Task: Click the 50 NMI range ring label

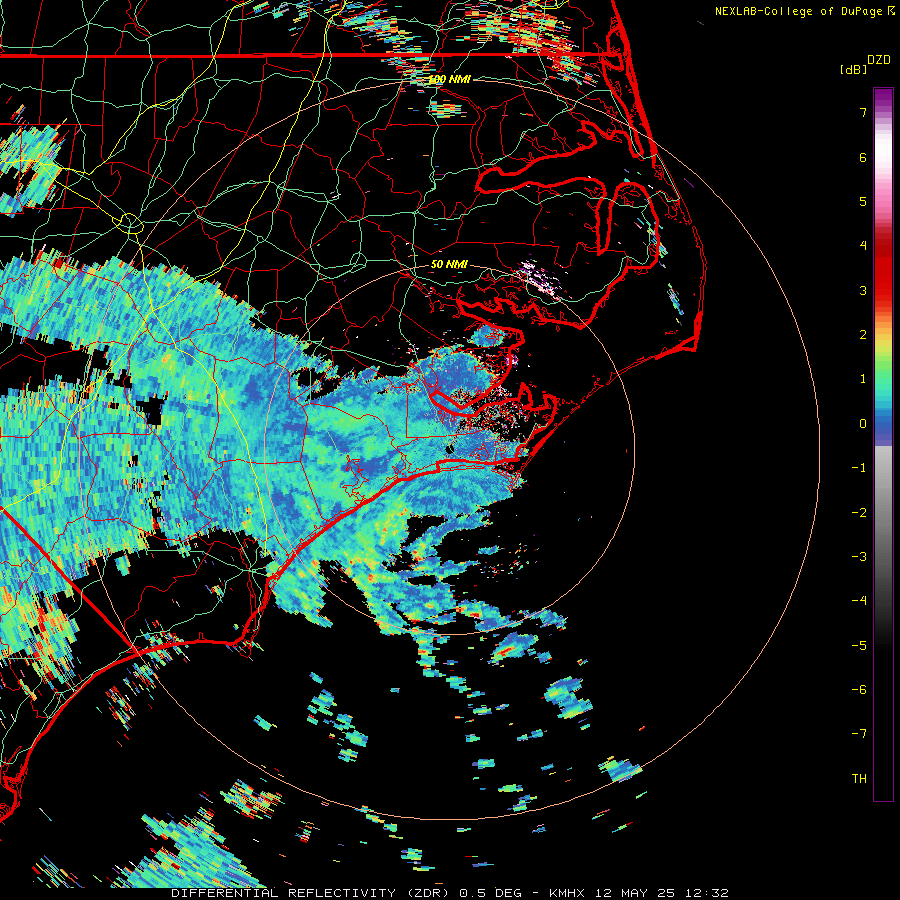Action: click(x=449, y=265)
